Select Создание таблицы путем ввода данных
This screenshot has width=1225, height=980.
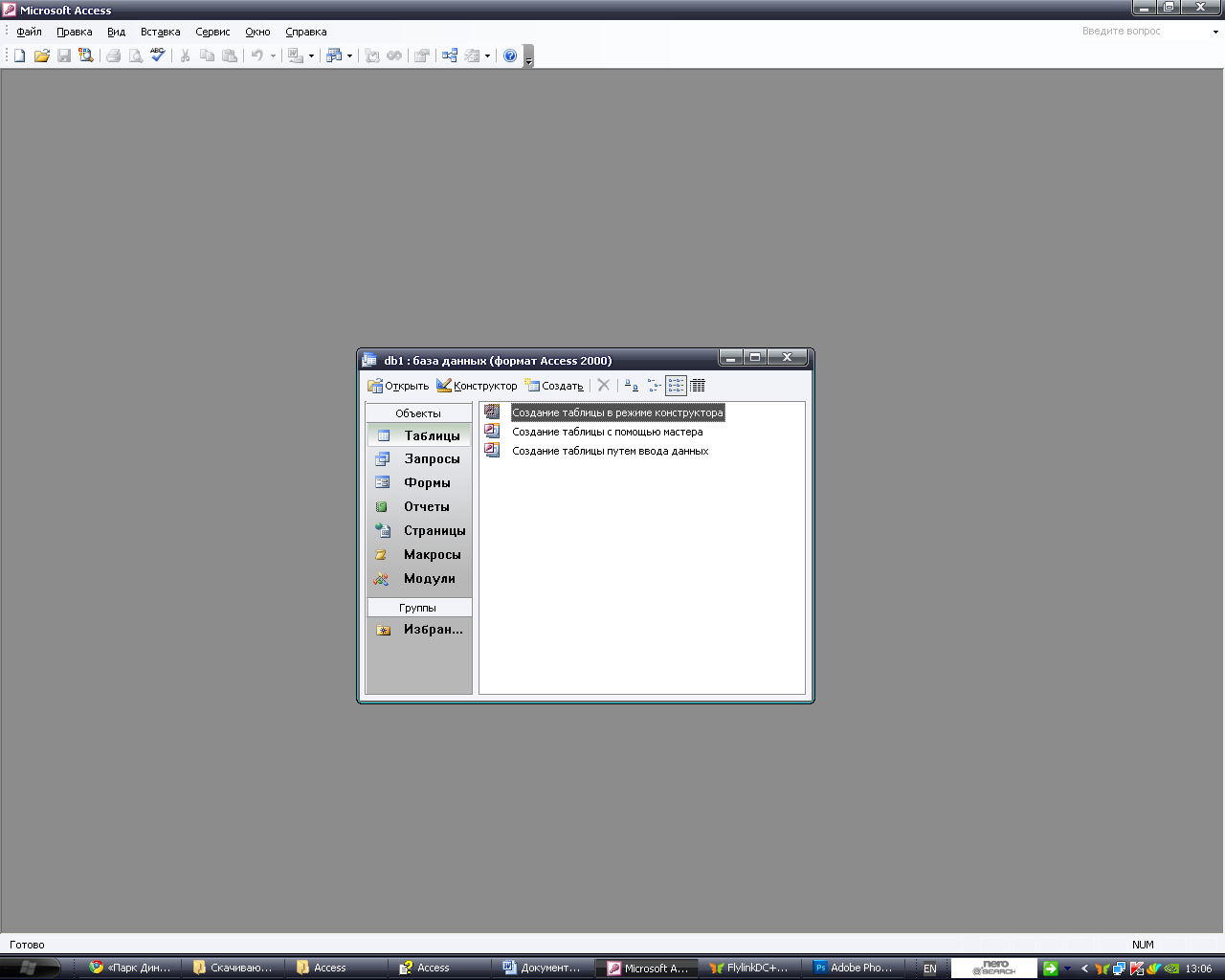click(x=610, y=451)
